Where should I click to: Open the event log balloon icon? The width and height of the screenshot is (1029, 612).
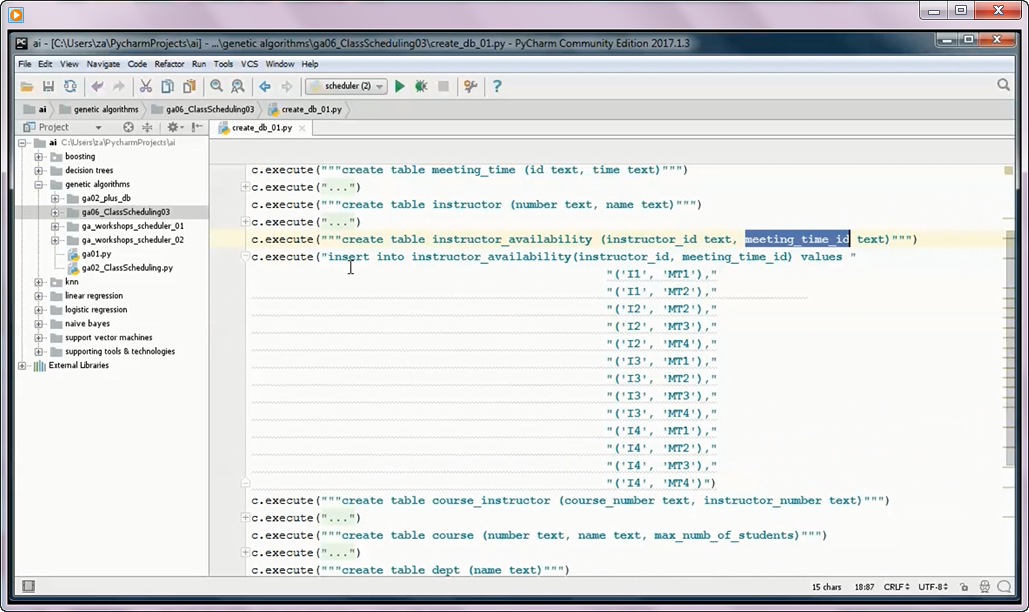coord(1005,587)
